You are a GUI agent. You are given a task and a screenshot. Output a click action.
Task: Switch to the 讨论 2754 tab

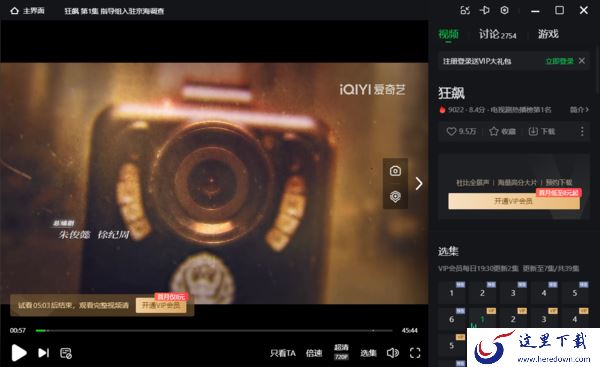497,34
